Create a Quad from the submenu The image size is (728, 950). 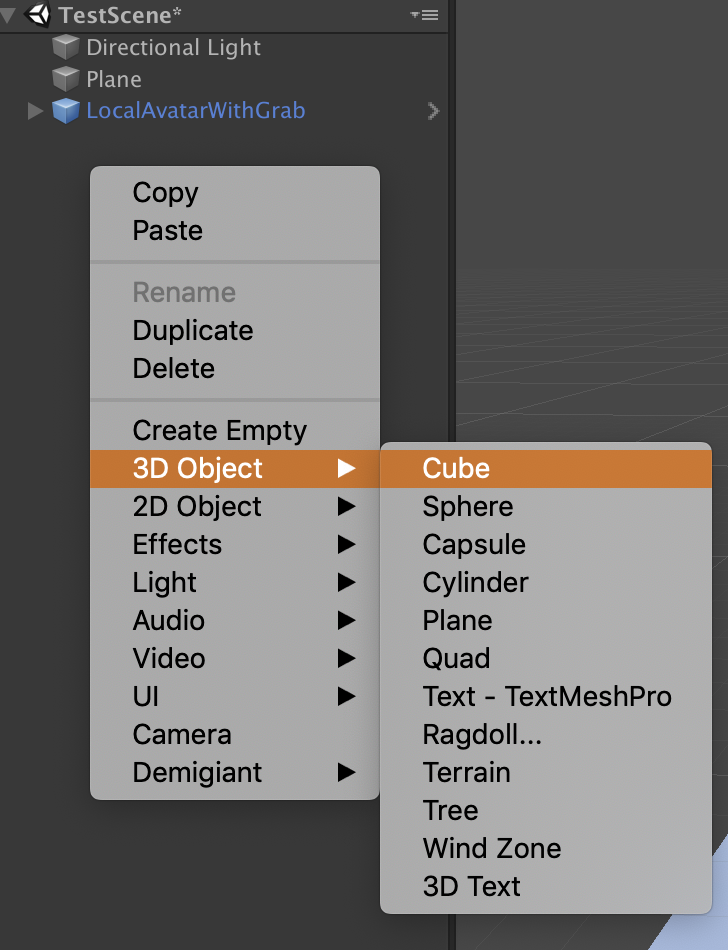coord(546,659)
